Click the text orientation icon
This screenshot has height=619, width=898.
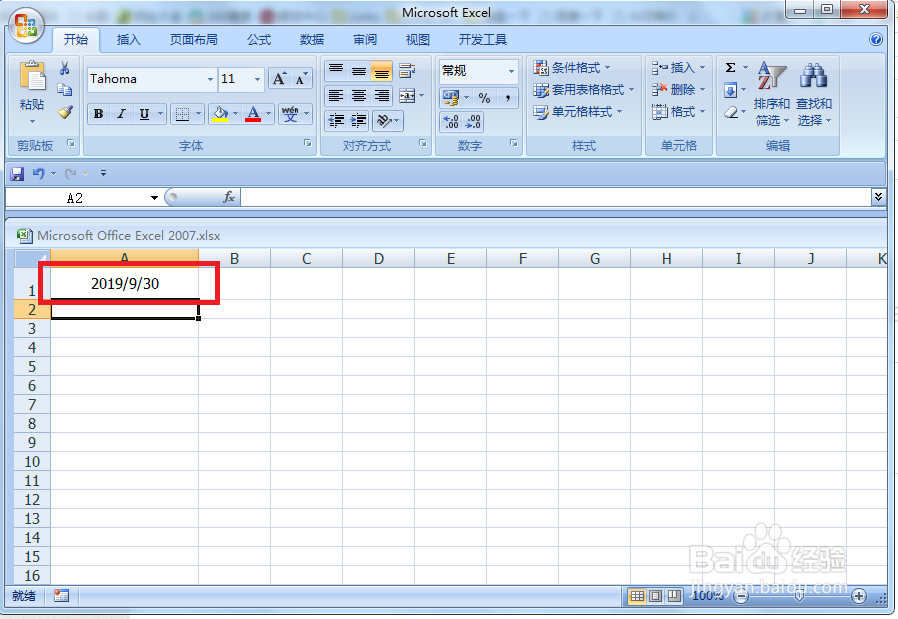(384, 120)
